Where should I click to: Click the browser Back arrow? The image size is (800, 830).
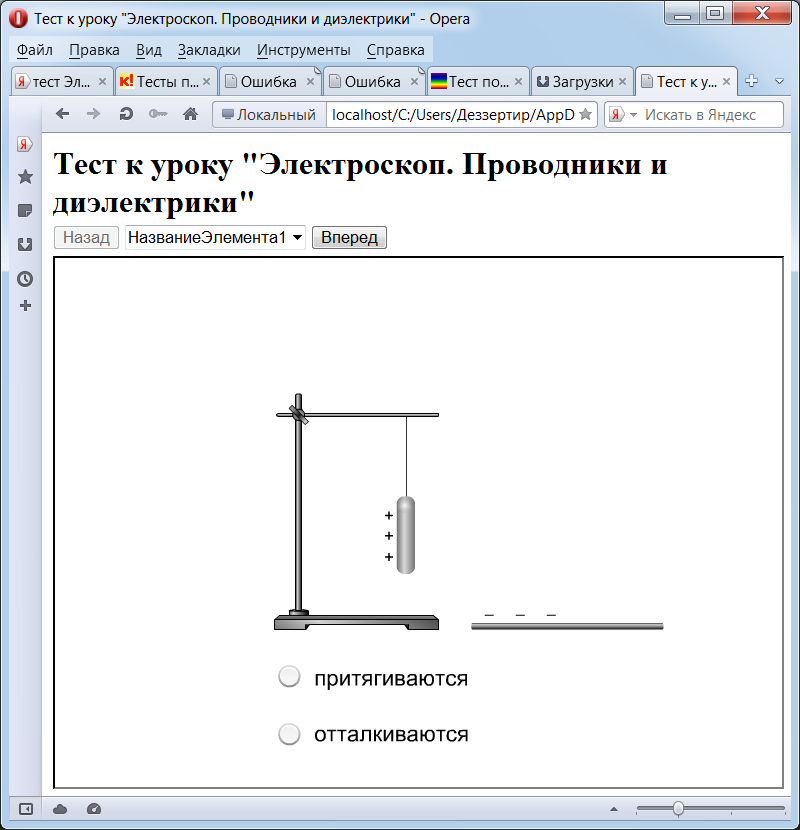pos(62,114)
